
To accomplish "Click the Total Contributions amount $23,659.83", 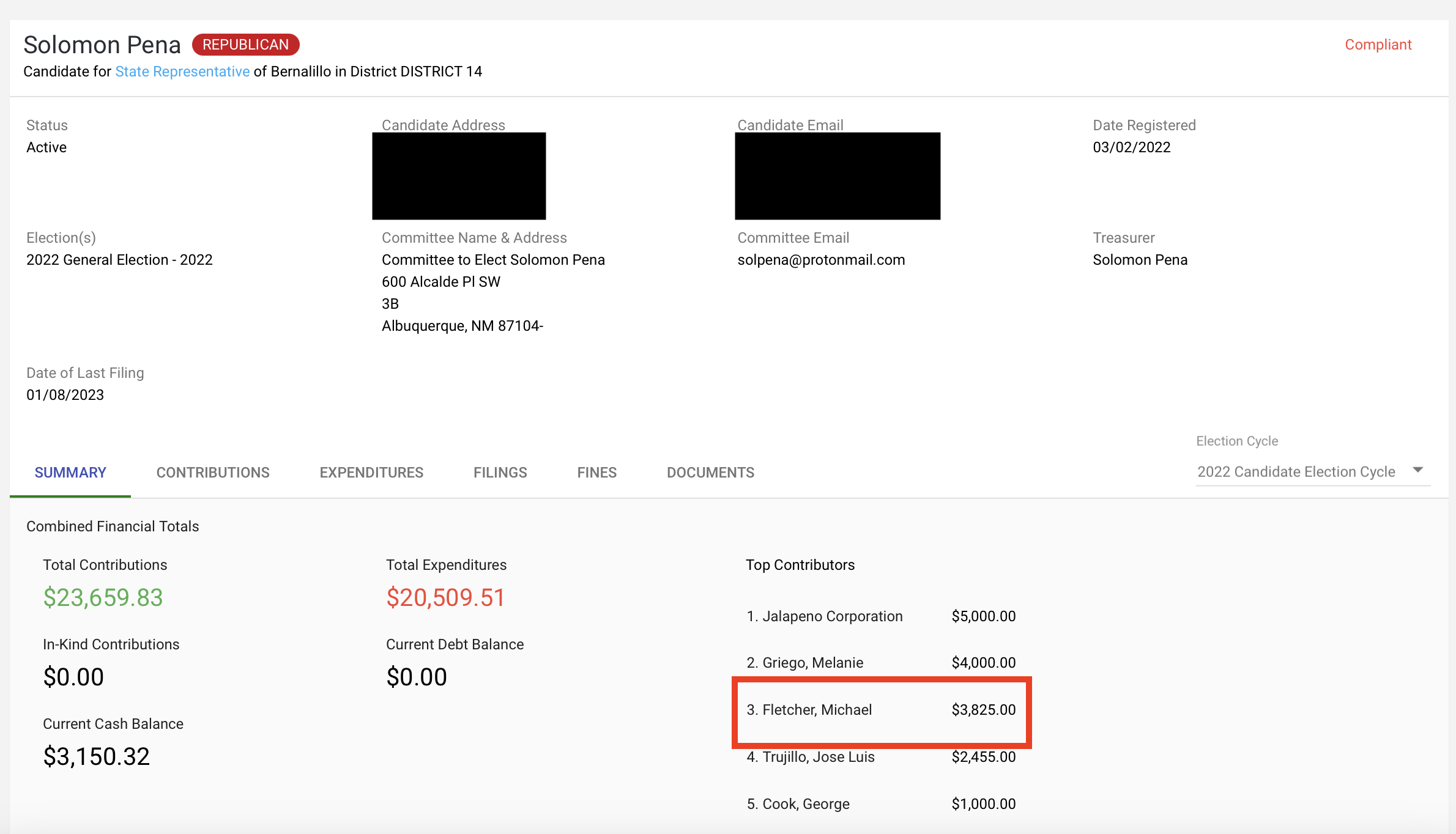I will (x=103, y=597).
